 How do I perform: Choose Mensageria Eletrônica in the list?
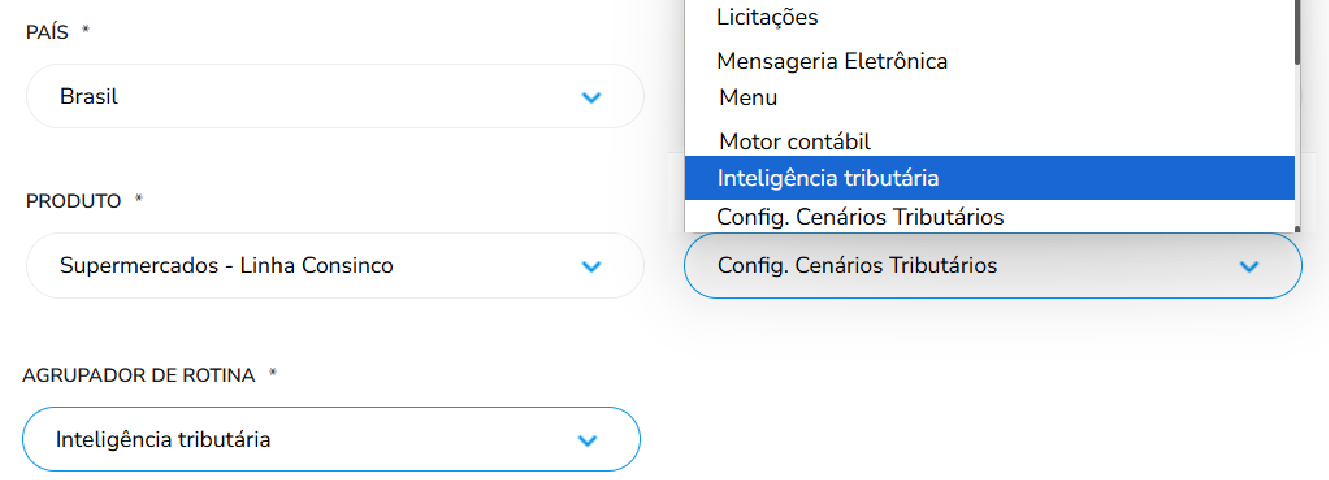coord(832,61)
